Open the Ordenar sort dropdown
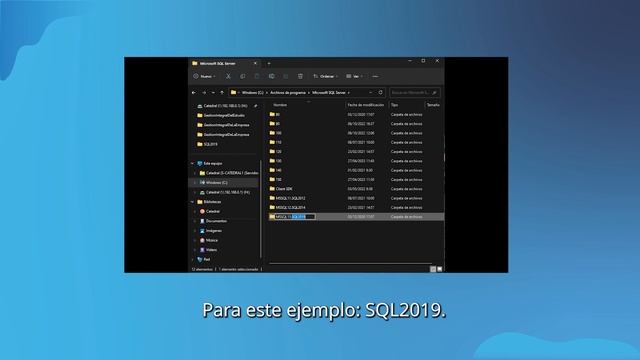 (326, 76)
